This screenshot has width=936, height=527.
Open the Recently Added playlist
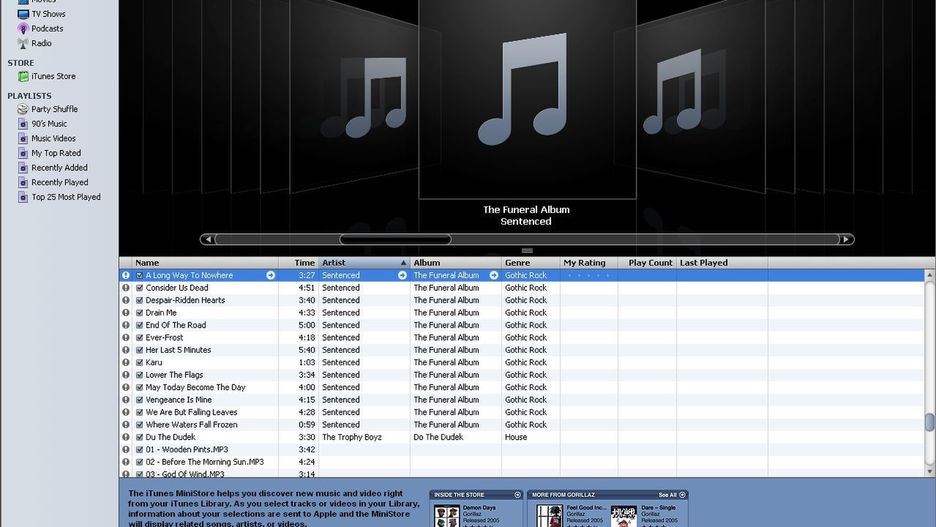tap(53, 168)
